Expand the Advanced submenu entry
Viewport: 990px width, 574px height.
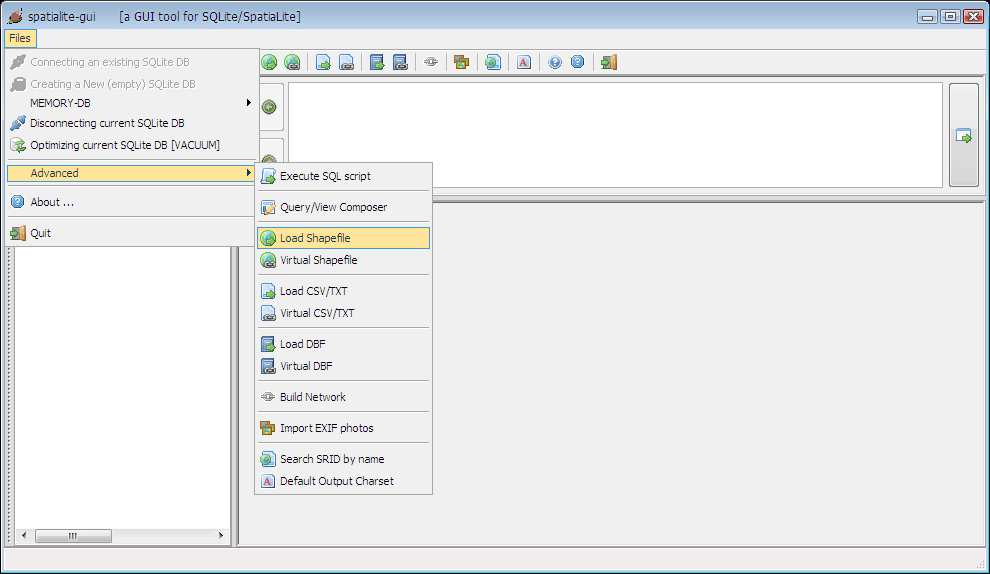[x=132, y=173]
